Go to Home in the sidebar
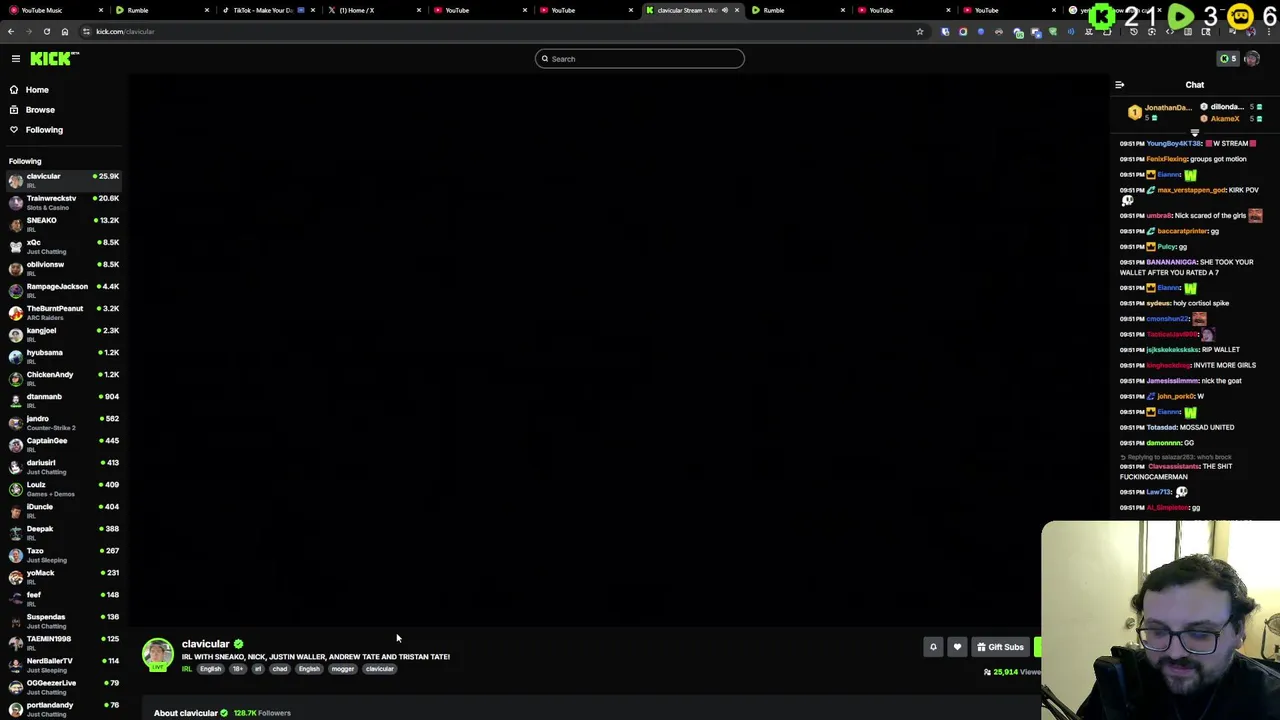This screenshot has width=1280, height=720. coord(37,90)
